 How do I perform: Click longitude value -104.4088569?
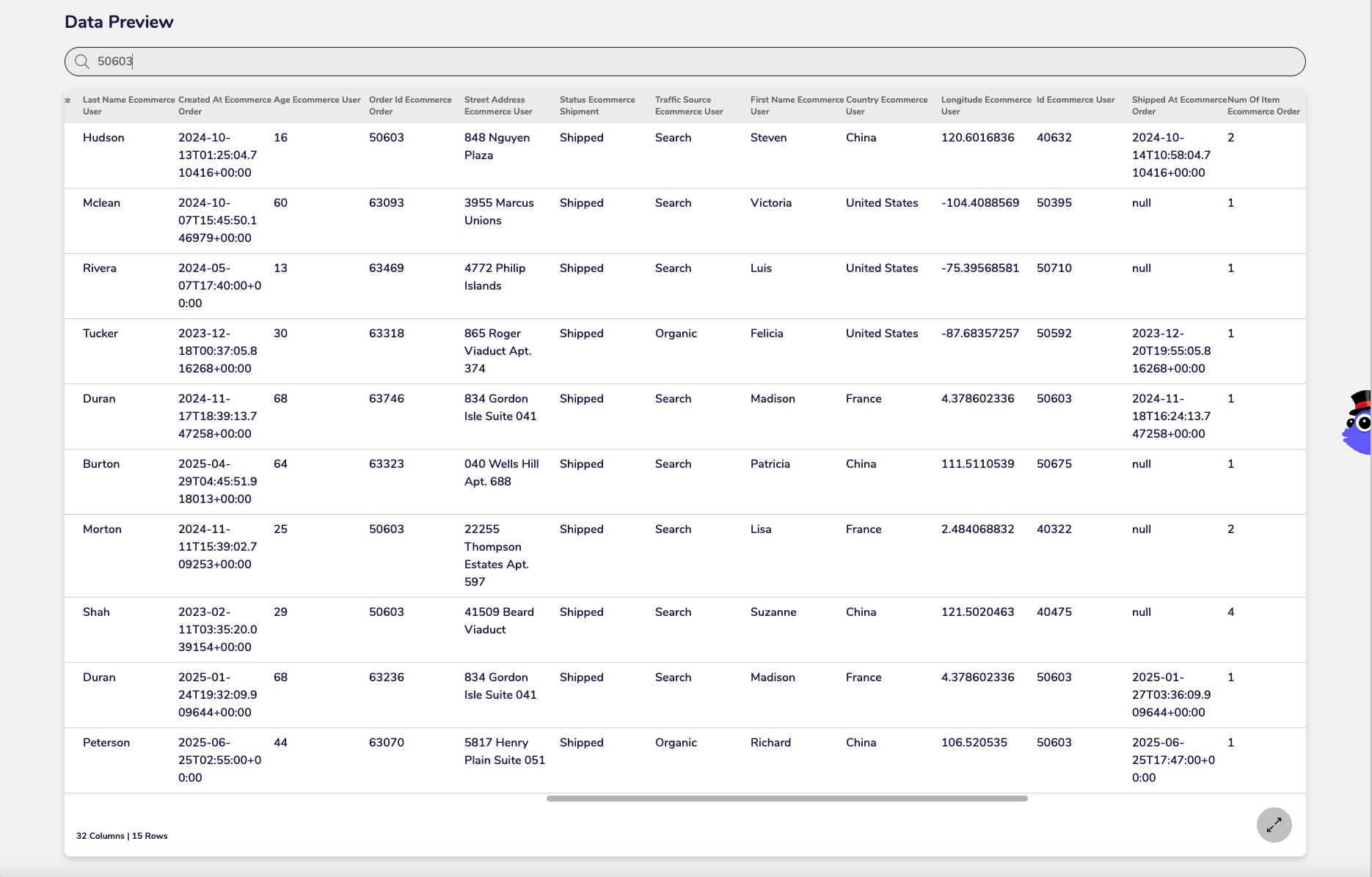(980, 203)
